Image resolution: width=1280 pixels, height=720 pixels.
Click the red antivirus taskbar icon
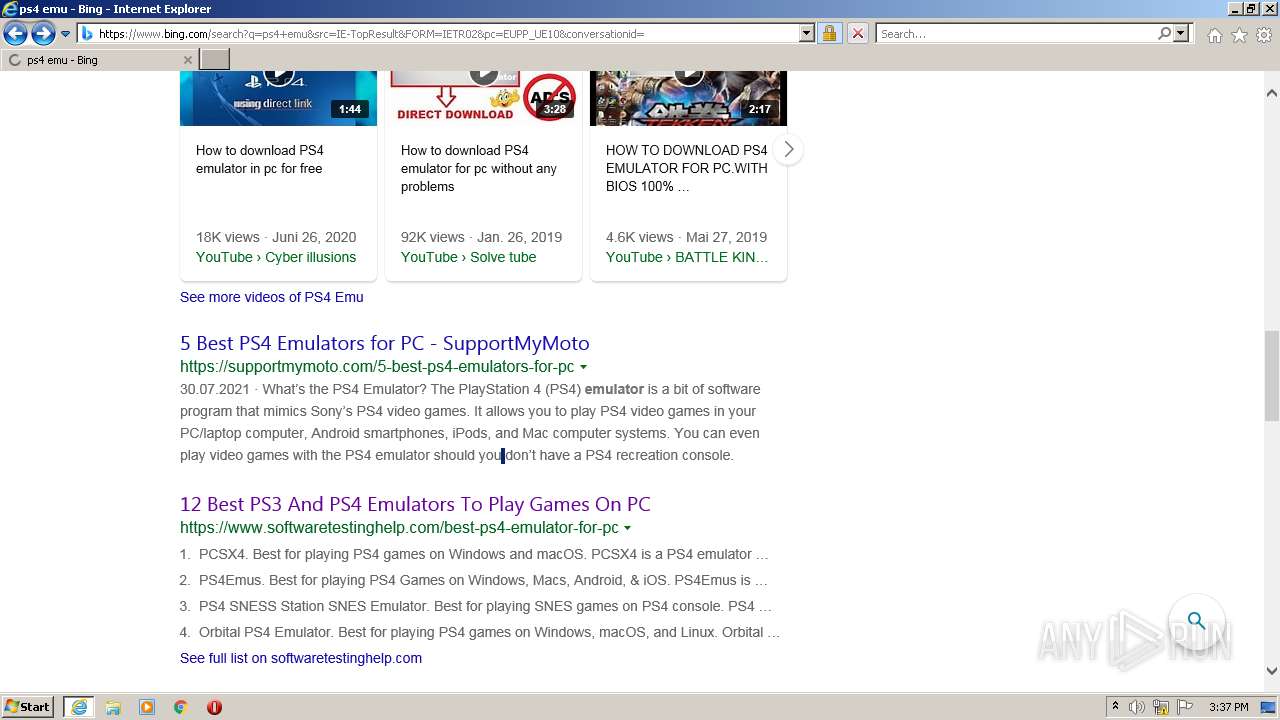click(x=214, y=707)
